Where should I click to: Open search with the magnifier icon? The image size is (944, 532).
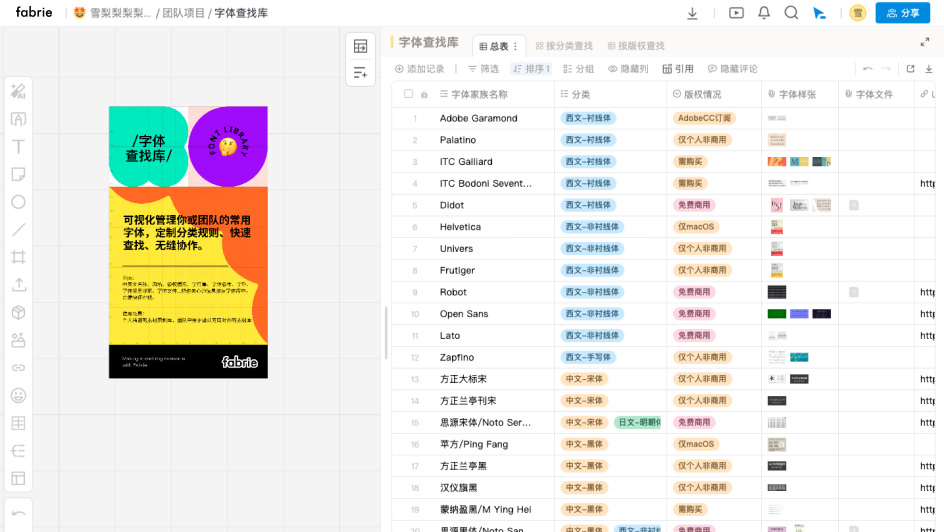coord(791,13)
